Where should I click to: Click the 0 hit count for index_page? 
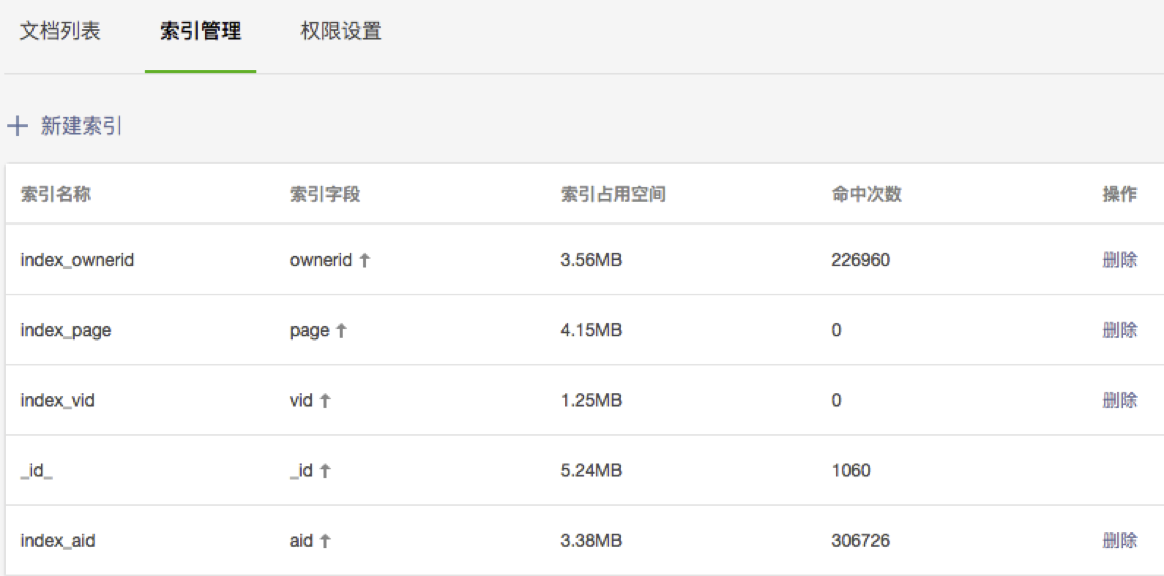point(837,330)
